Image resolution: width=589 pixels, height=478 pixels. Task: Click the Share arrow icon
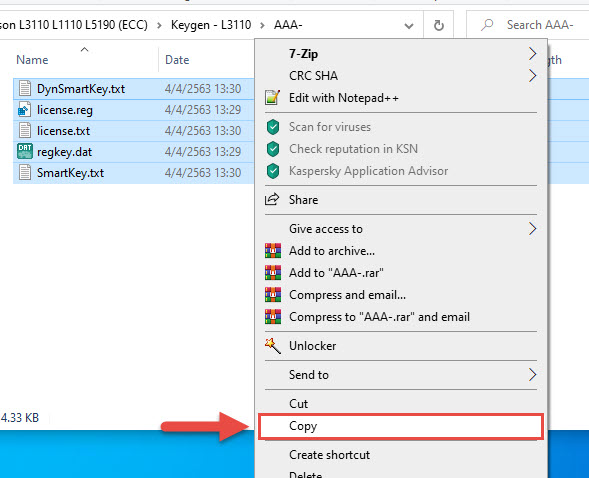point(272,199)
